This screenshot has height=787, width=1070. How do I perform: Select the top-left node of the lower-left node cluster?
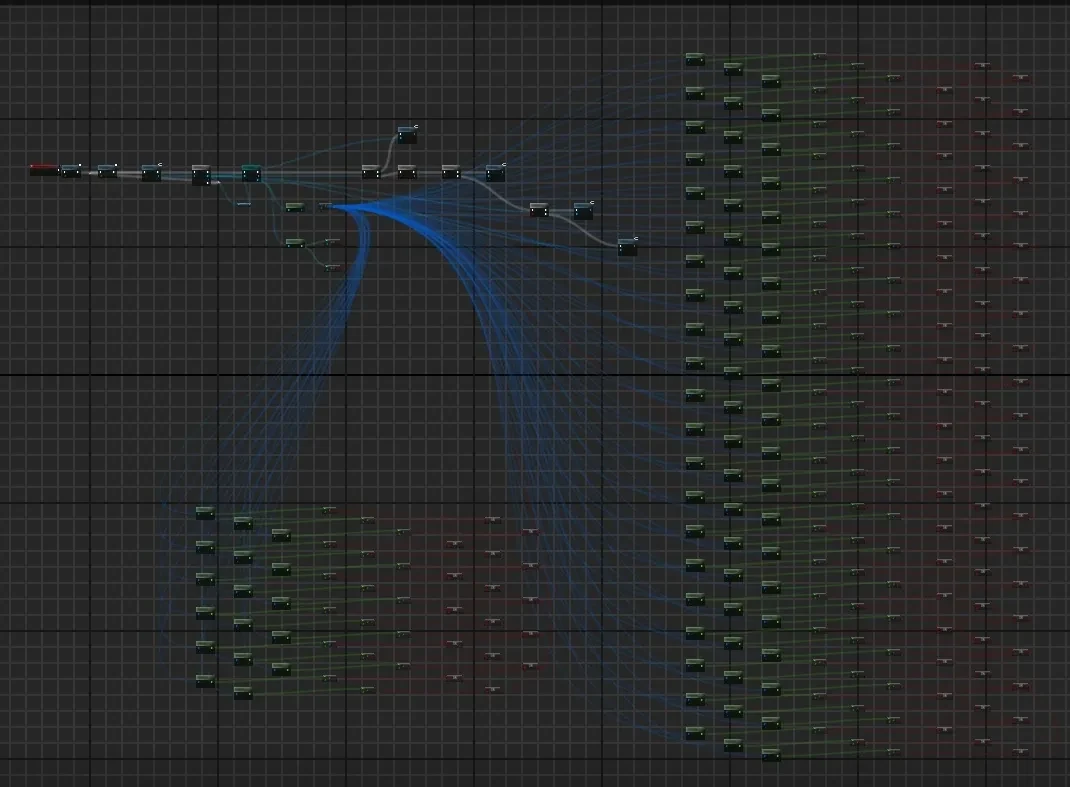click(x=205, y=513)
